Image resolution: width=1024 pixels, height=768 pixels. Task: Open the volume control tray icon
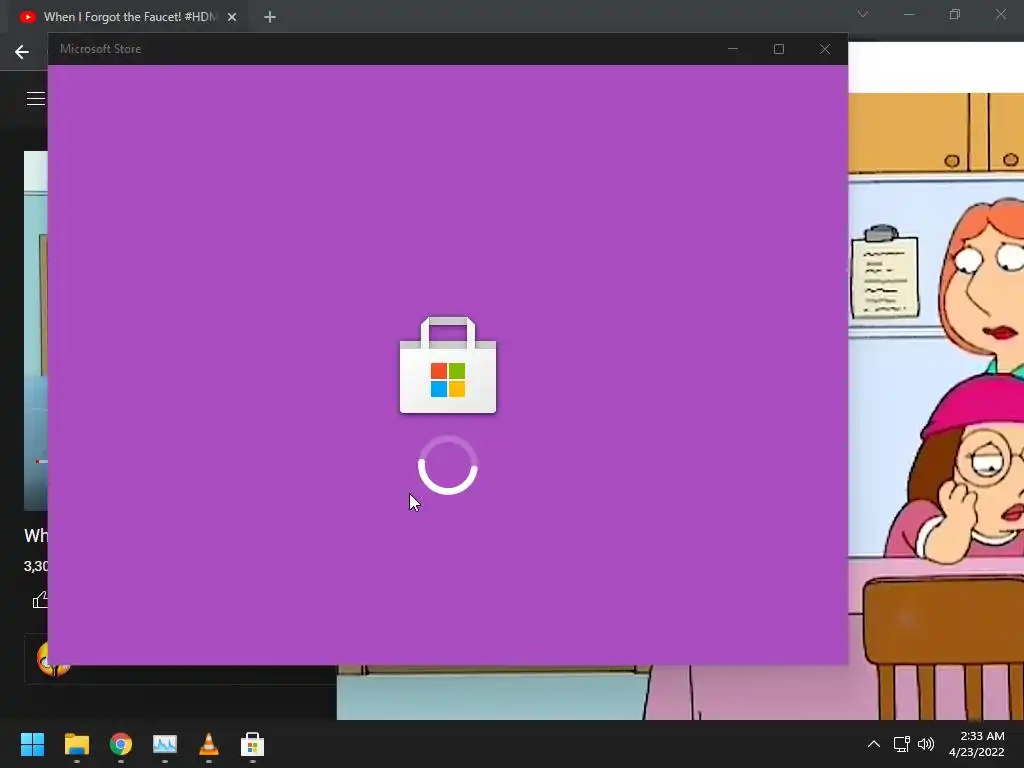click(x=926, y=744)
